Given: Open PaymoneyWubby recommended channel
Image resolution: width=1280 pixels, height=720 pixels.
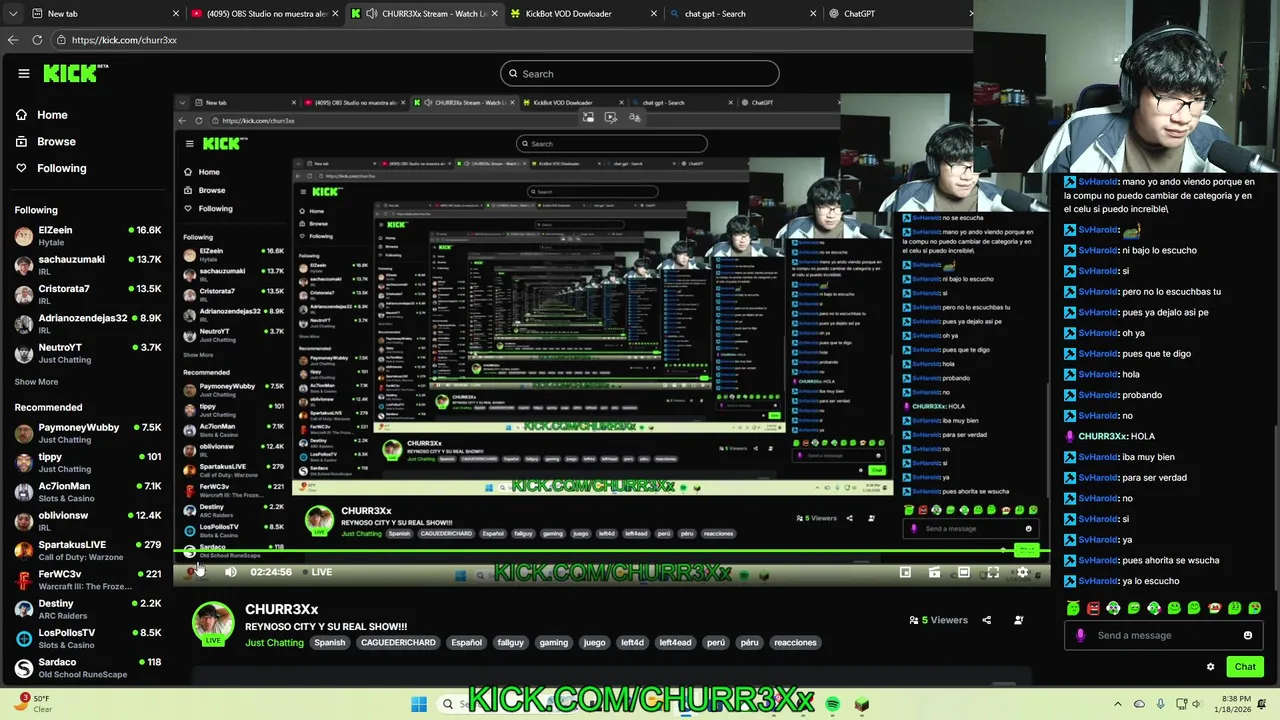Looking at the screenshot, I should tap(88, 433).
